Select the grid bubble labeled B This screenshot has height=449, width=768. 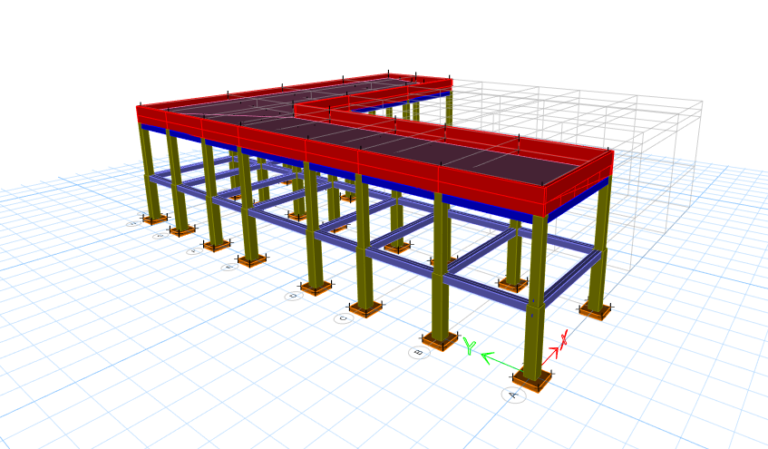pyautogui.click(x=419, y=352)
